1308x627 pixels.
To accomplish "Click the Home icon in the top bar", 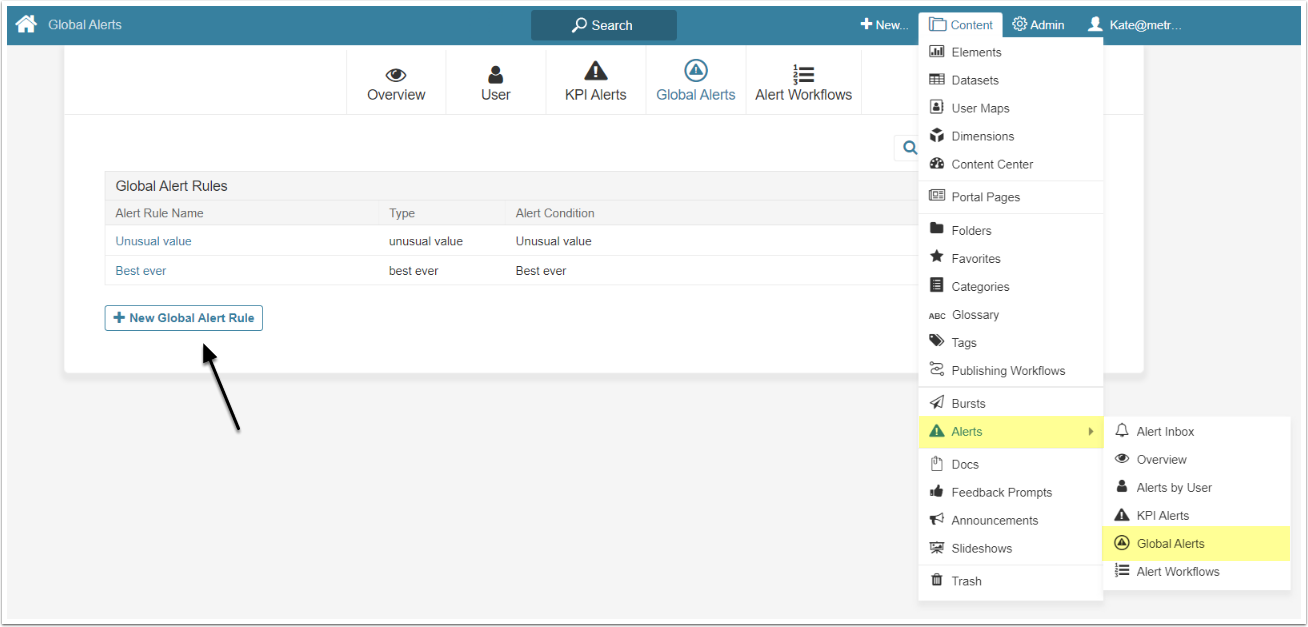I will (25, 24).
